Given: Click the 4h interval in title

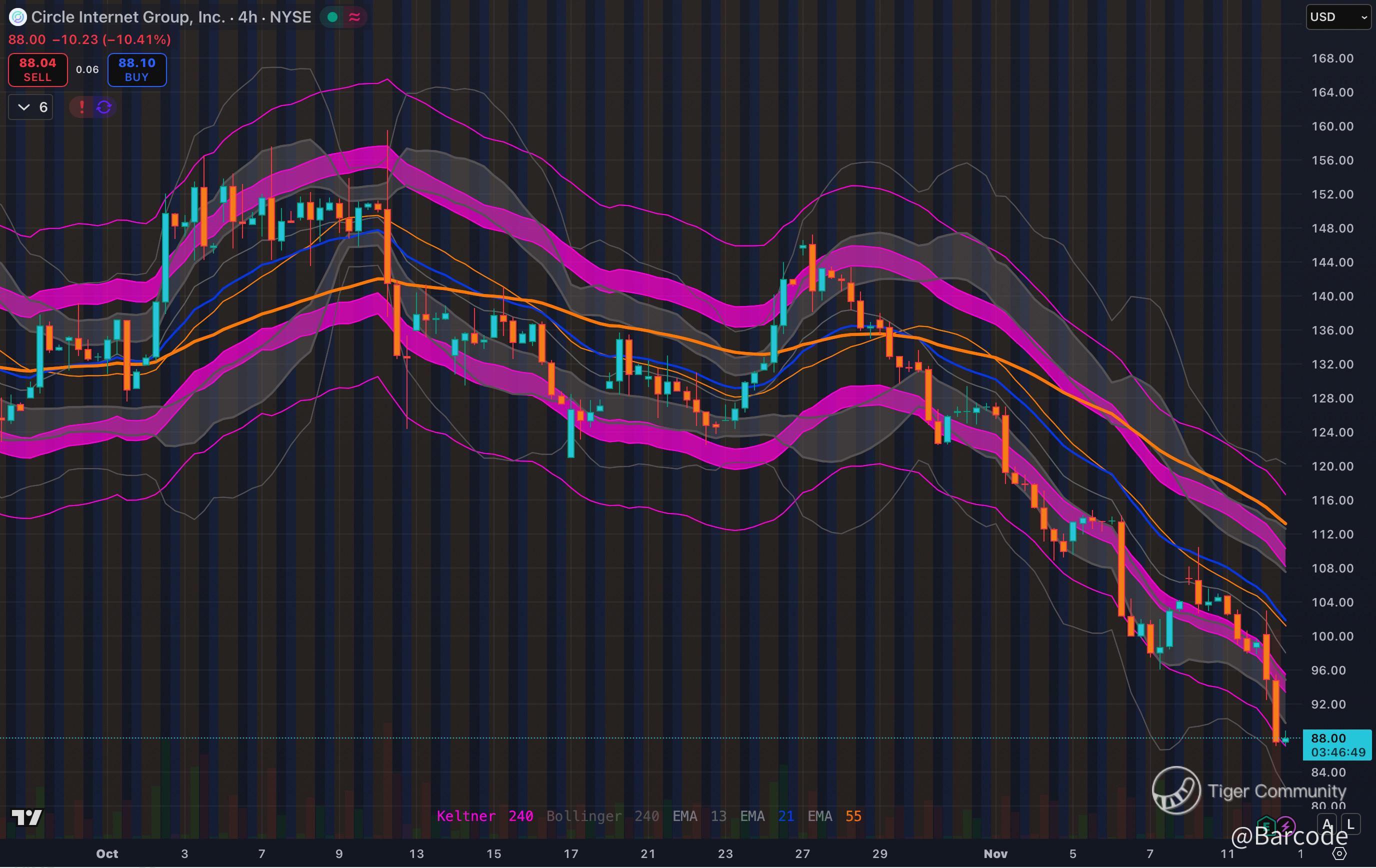Looking at the screenshot, I should (x=247, y=17).
